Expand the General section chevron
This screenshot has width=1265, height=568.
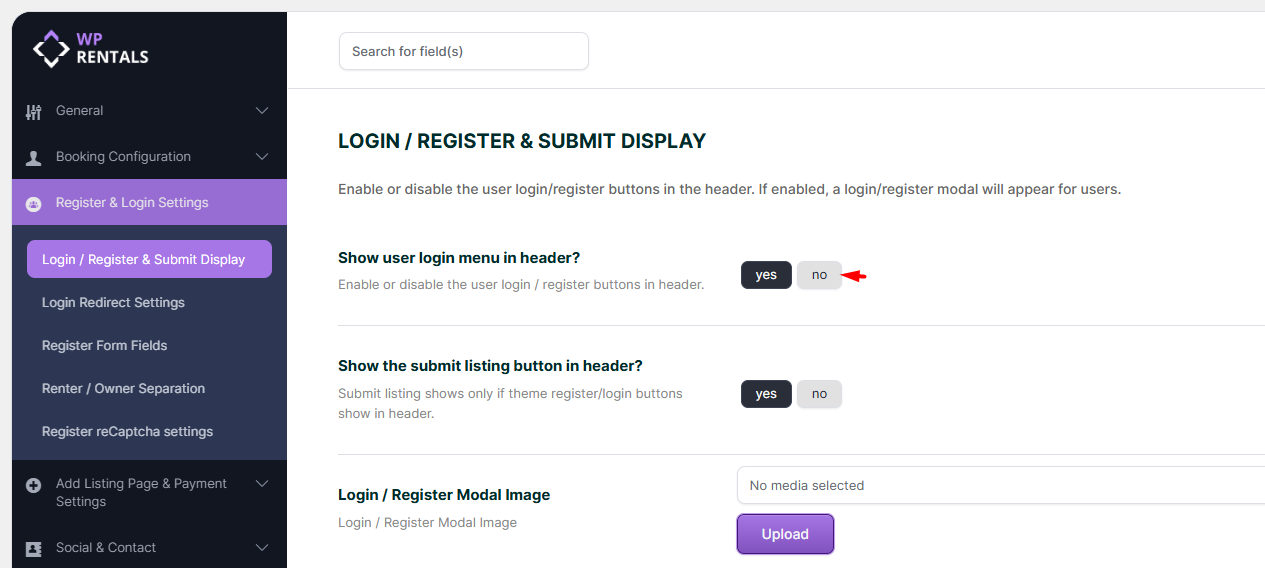tap(262, 111)
